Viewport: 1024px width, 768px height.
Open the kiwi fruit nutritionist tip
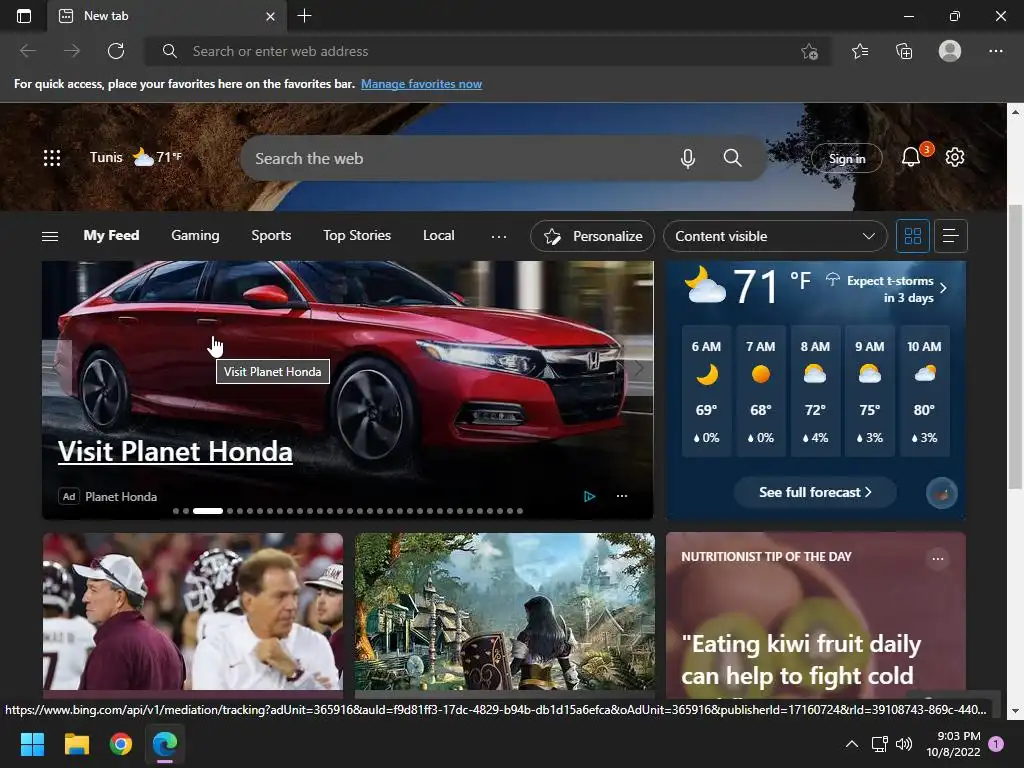(x=801, y=660)
